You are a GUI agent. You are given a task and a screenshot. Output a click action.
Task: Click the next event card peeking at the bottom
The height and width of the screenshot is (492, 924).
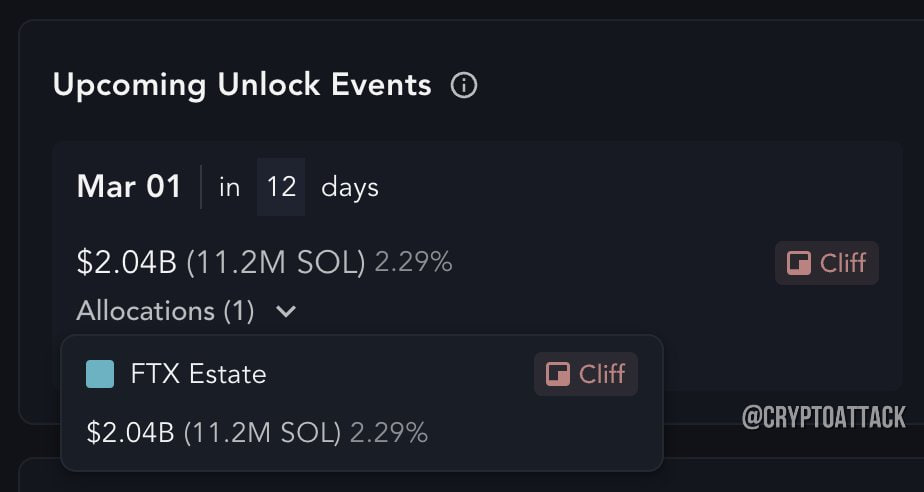click(471, 476)
